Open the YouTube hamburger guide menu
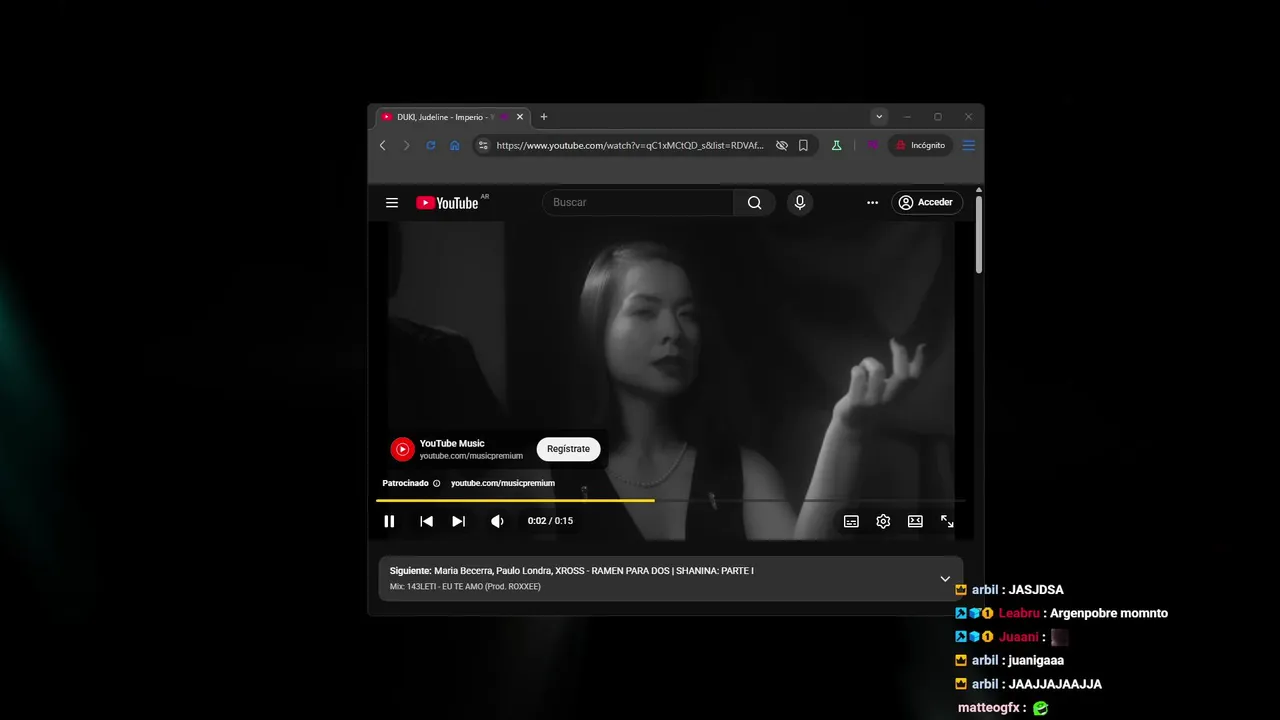The height and width of the screenshot is (720, 1280). 392,202
